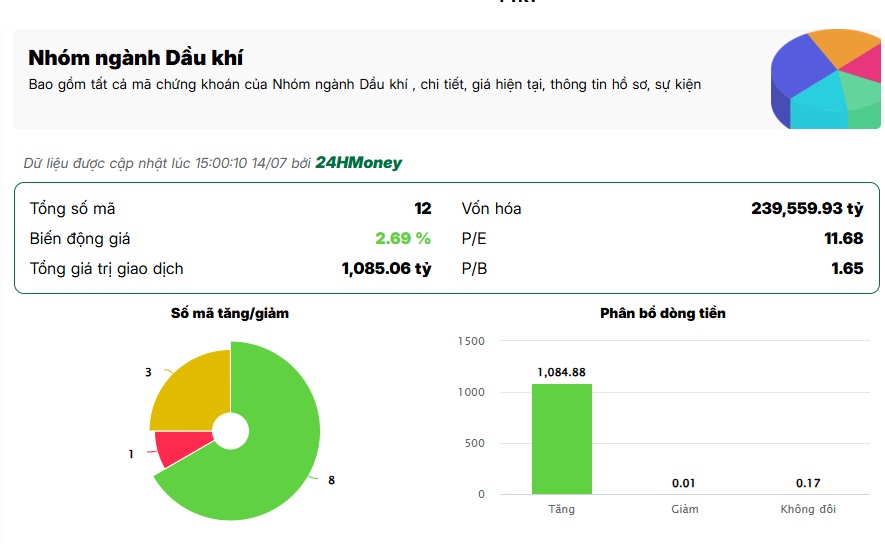Click the donut label 8

(x=331, y=480)
